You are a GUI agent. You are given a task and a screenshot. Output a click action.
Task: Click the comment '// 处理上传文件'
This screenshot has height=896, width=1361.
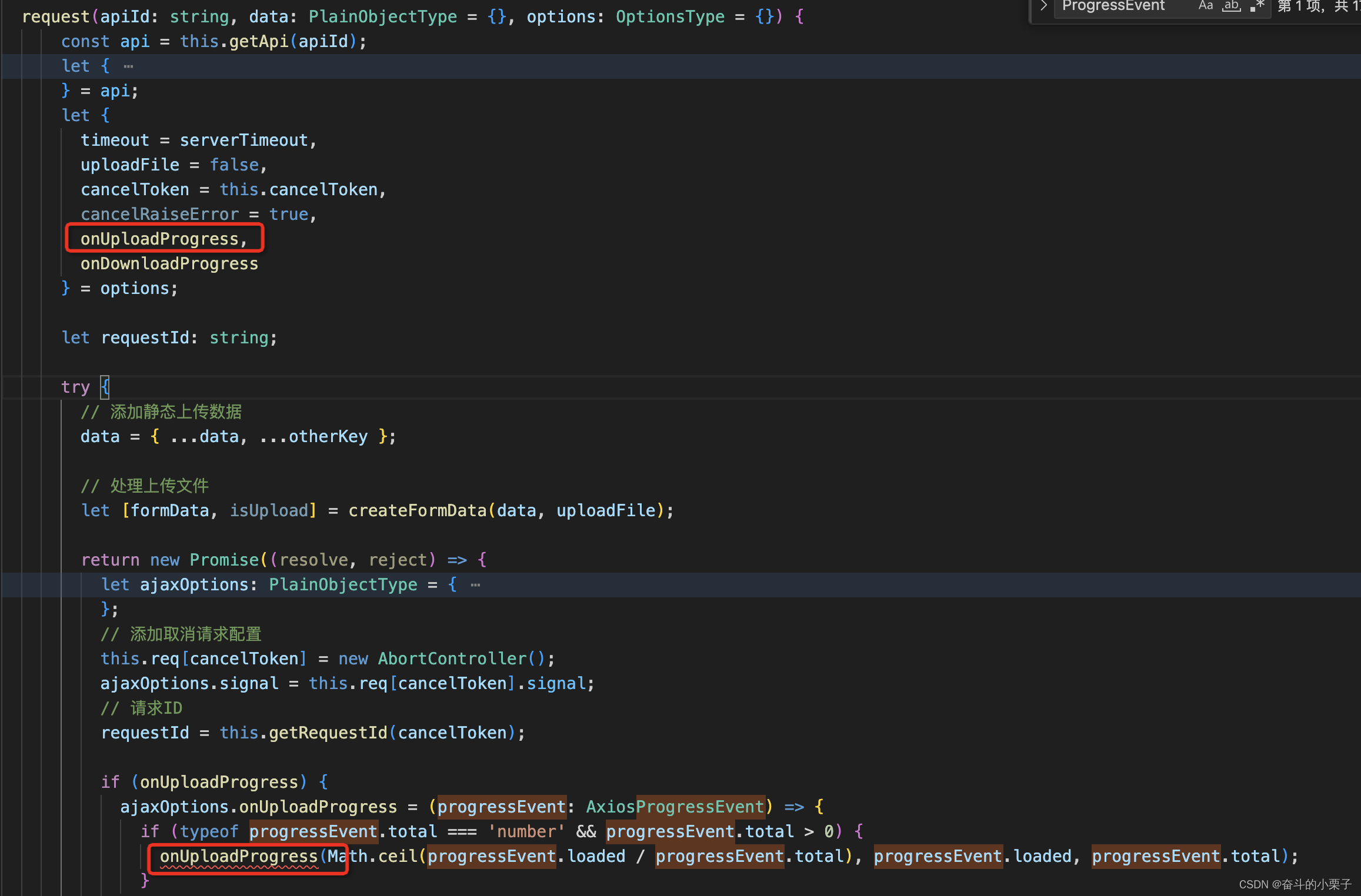[145, 486]
